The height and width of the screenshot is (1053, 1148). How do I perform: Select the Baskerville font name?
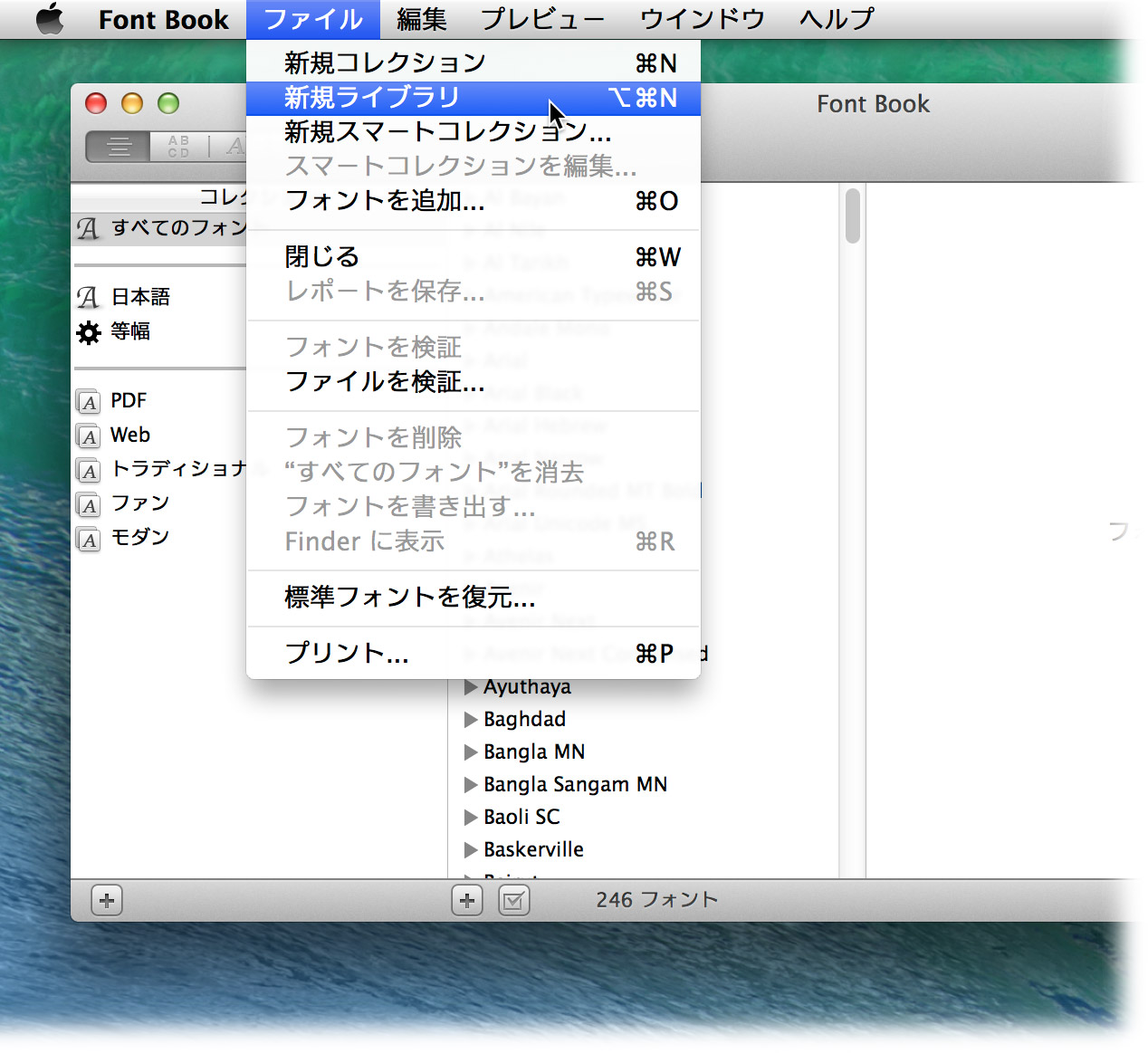coord(533,850)
